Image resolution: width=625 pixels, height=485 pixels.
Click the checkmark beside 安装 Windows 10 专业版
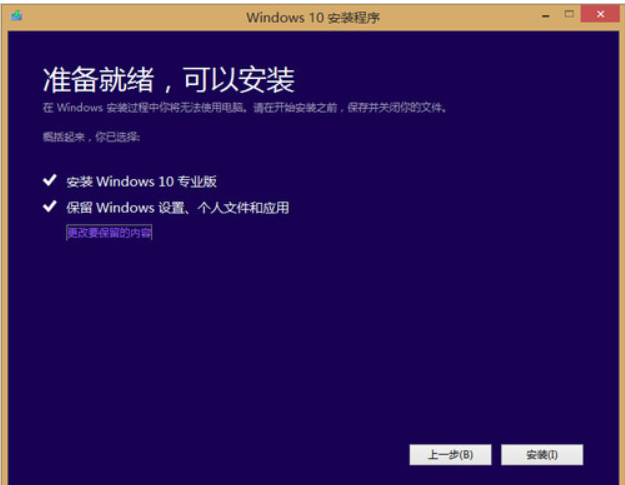[x=50, y=180]
